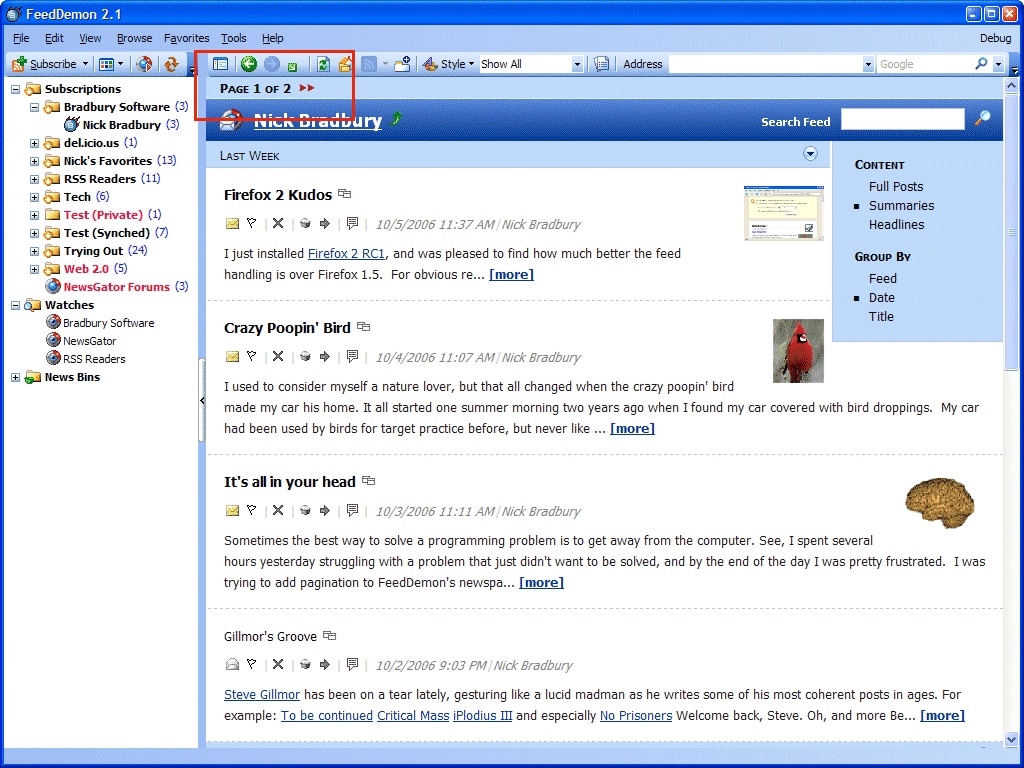
Task: Click the page icon beside Firefox 2 Kudos title
Action: point(345,194)
